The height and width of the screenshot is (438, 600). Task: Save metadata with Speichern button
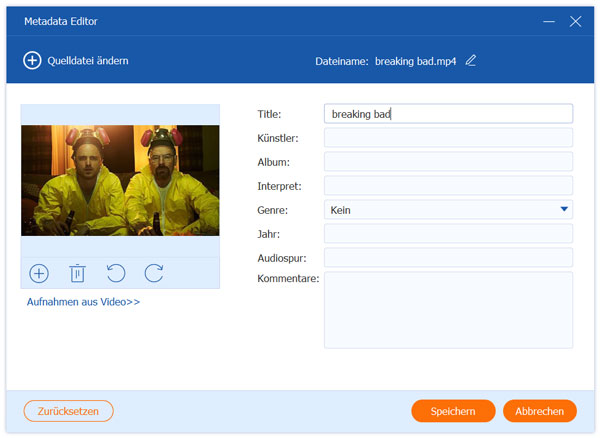(453, 411)
